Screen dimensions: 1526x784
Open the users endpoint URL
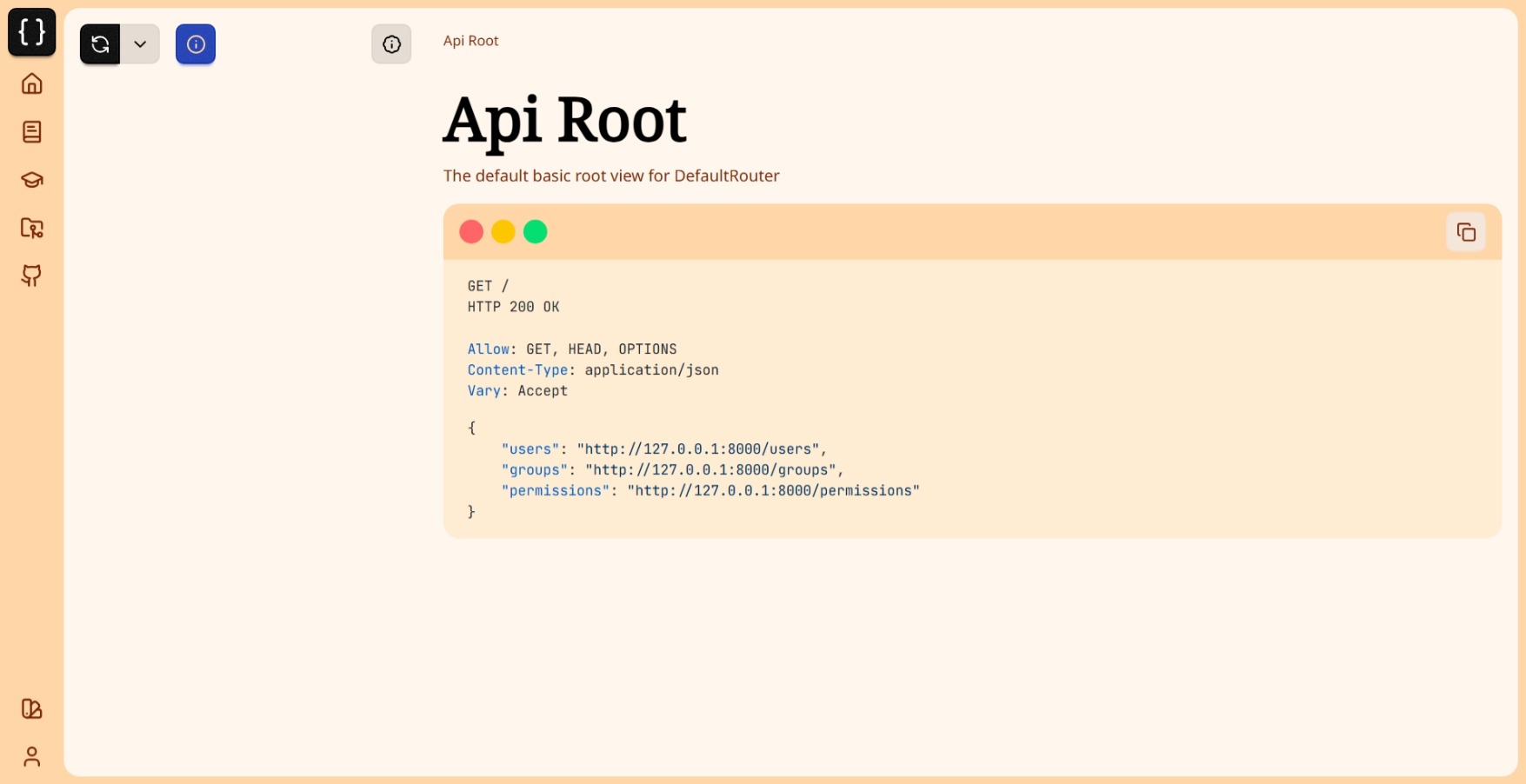point(699,449)
